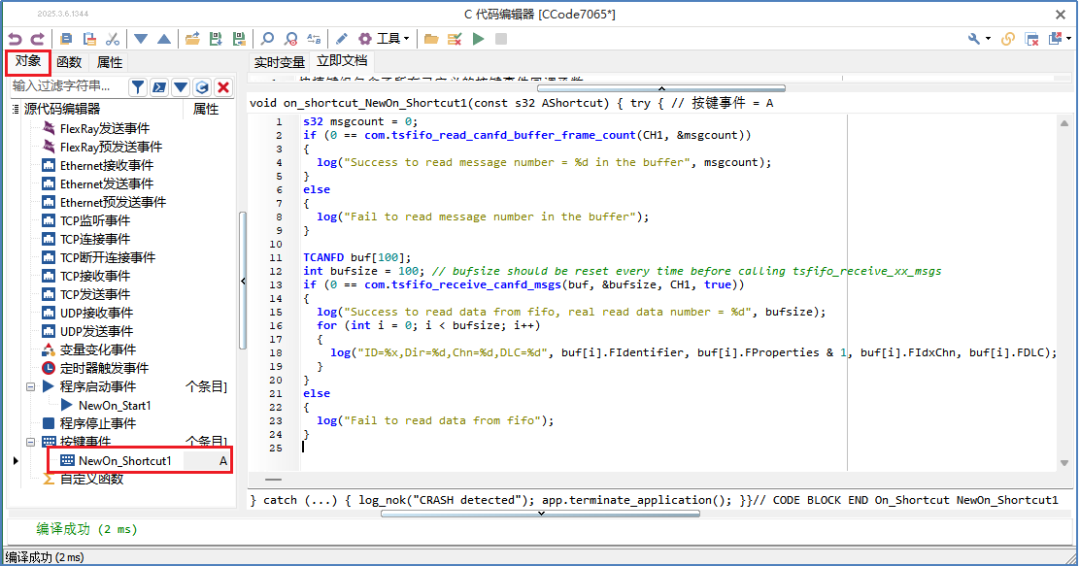1080x566 pixels.
Task: Focus the 输入过滤字符串 filter input
Action: [x=68, y=86]
